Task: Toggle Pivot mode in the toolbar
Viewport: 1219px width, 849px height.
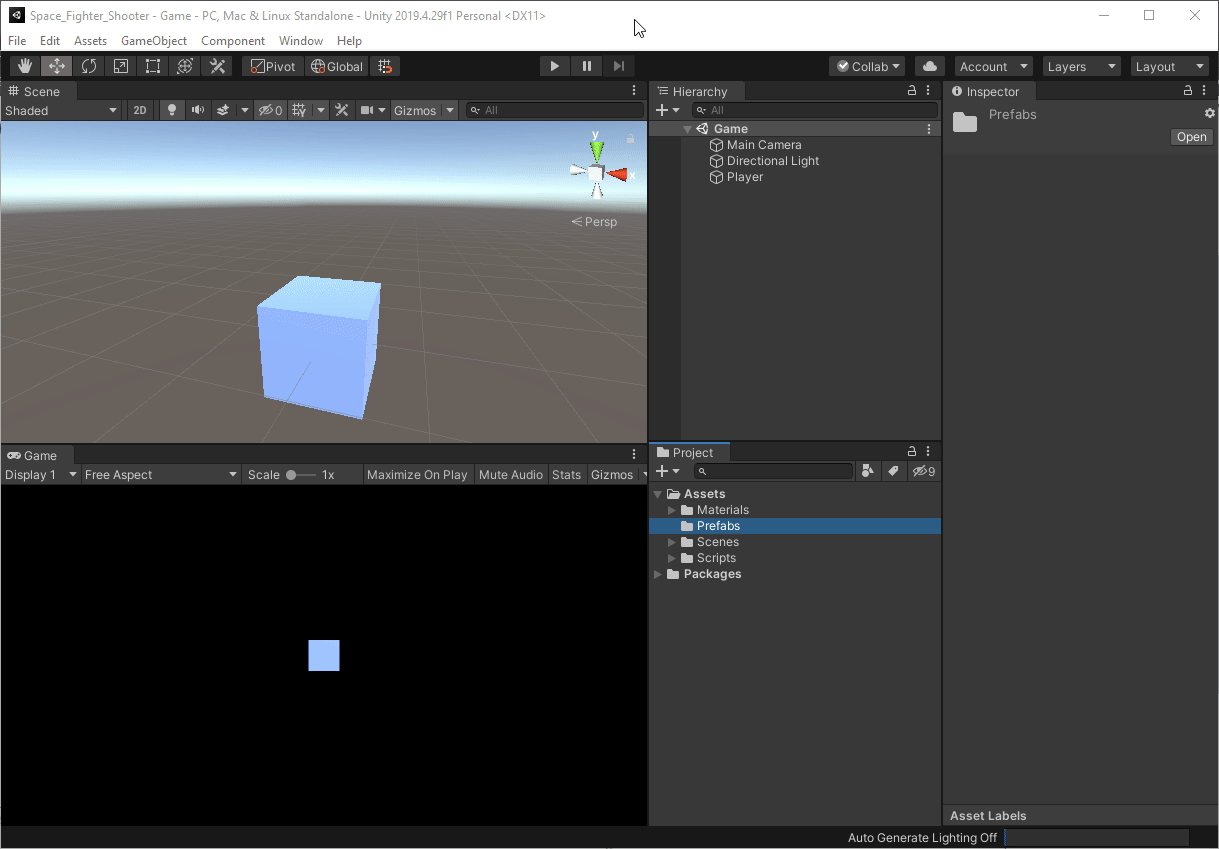Action: 270,66
